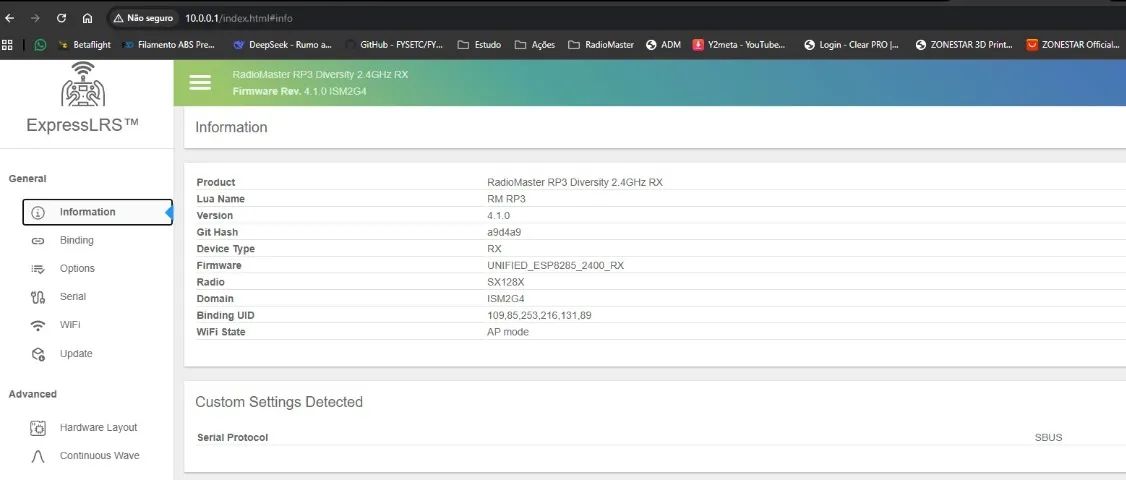Click the browser forward arrow
Screen dimensions: 1126x480
click(x=35, y=18)
